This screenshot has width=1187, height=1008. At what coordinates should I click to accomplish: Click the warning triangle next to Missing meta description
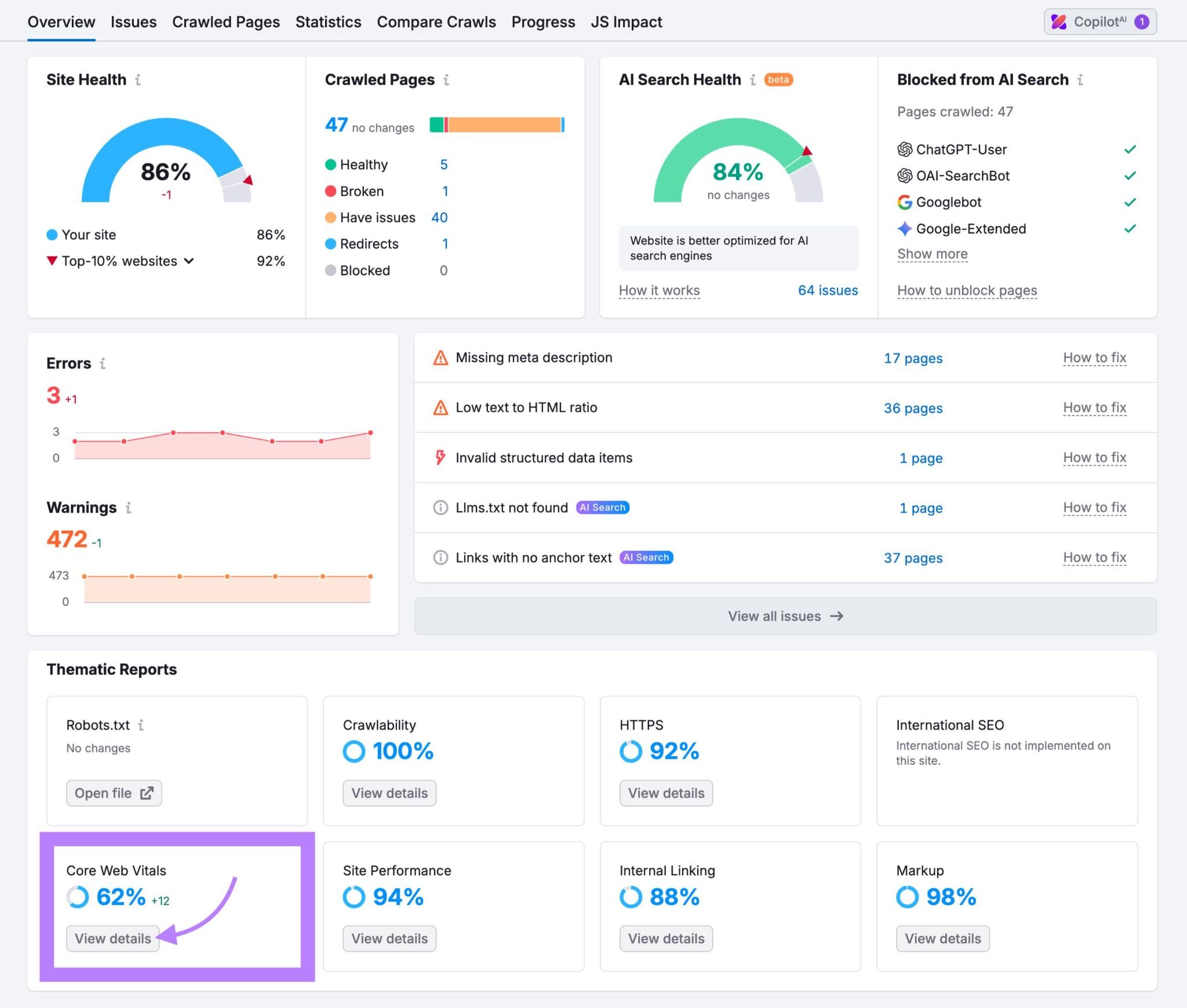(440, 358)
